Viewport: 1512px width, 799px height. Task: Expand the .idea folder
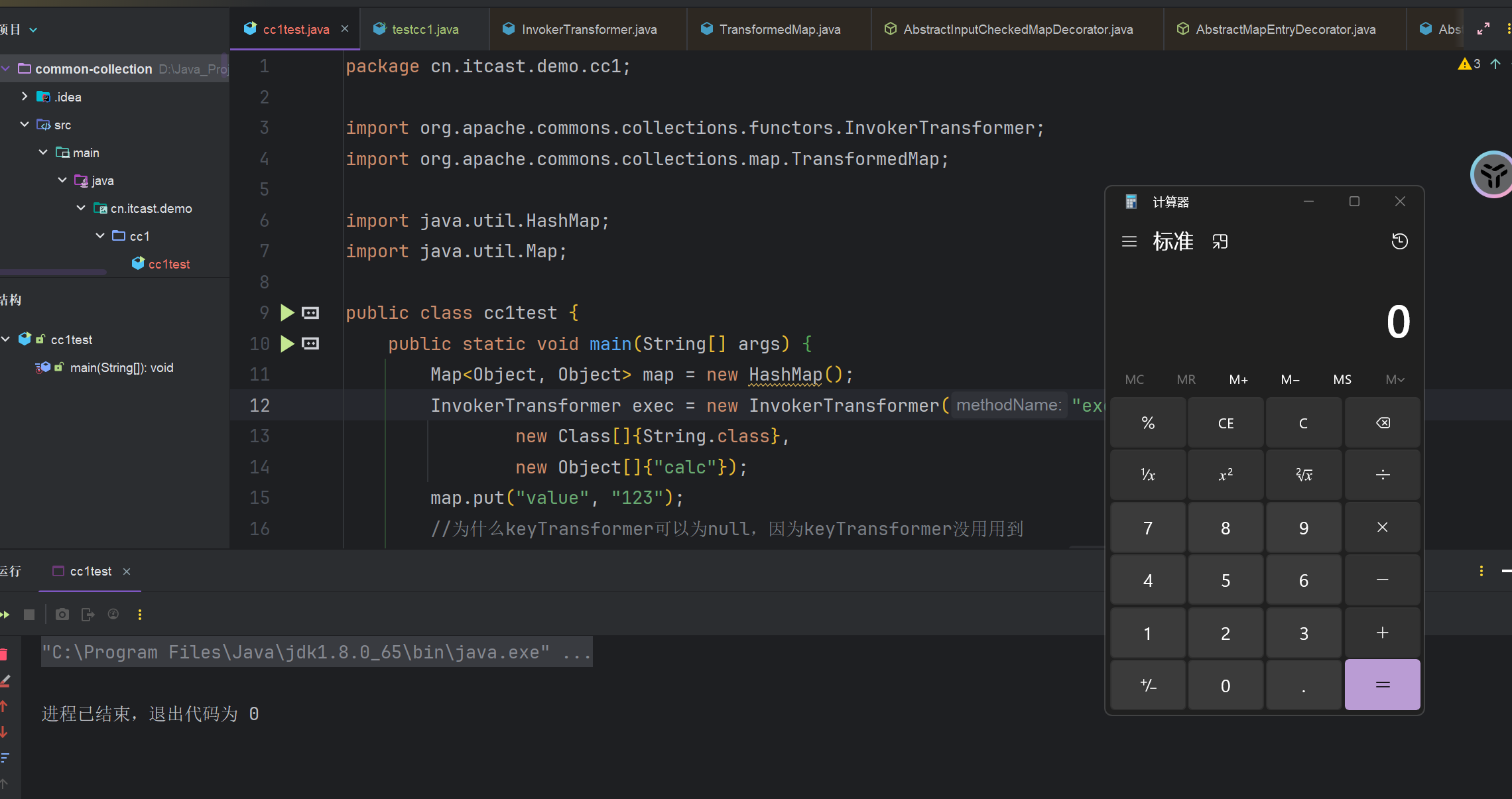[25, 97]
